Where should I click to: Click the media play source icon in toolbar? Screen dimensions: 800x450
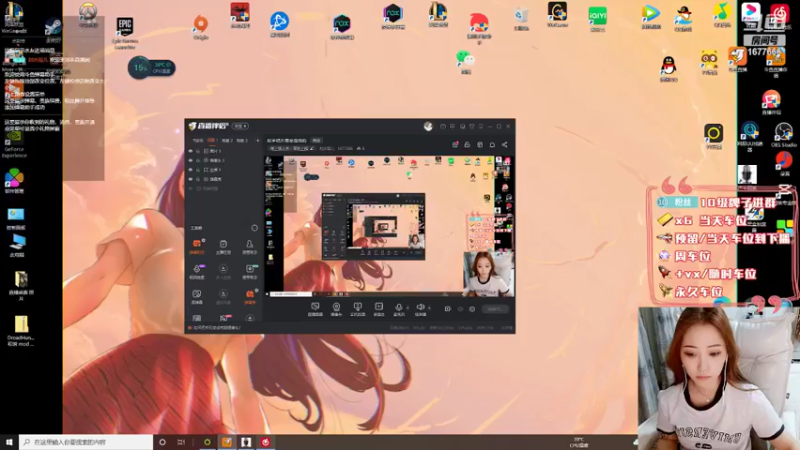379,309
